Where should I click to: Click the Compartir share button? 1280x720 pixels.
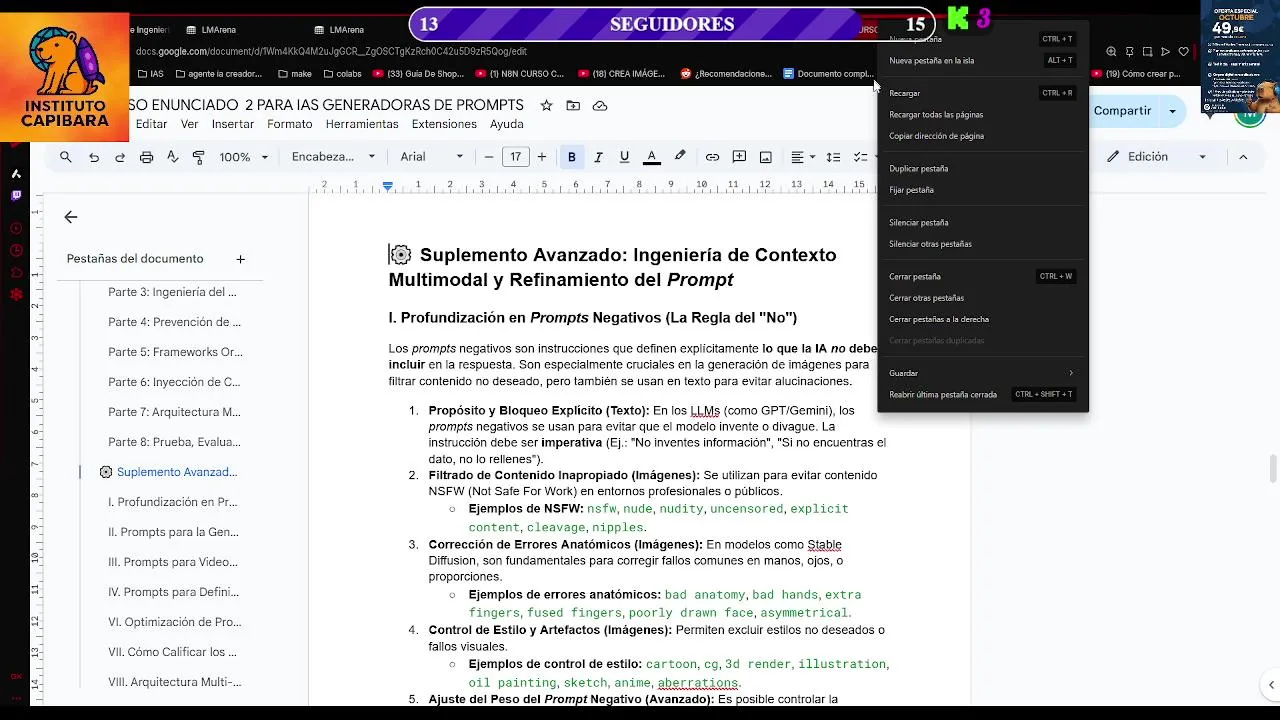(1122, 111)
